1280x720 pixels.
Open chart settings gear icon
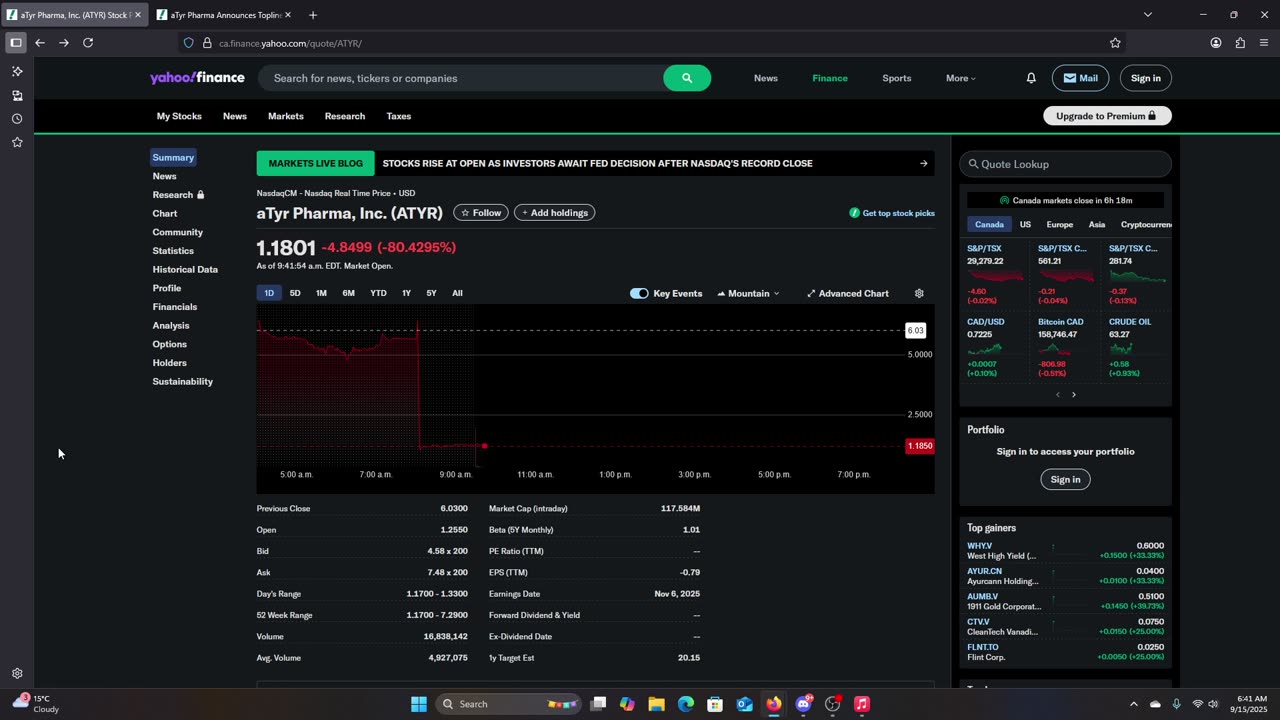[x=919, y=293]
